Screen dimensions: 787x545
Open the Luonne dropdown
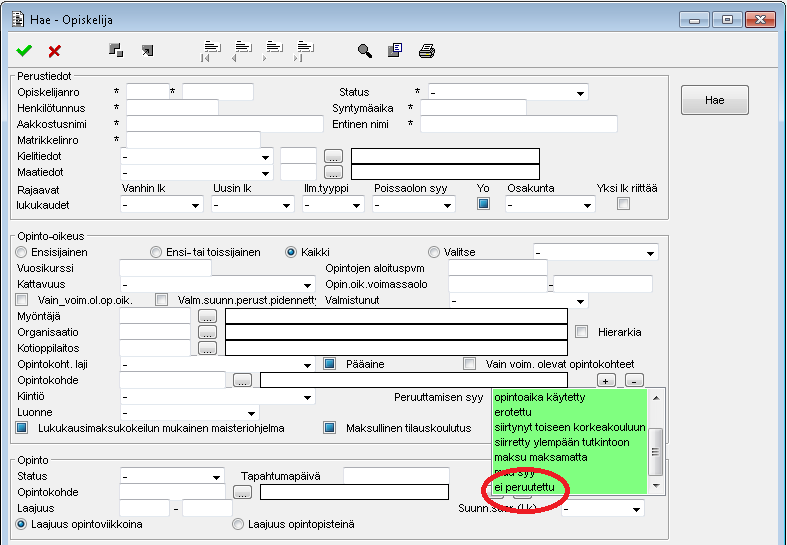pyautogui.click(x=189, y=413)
